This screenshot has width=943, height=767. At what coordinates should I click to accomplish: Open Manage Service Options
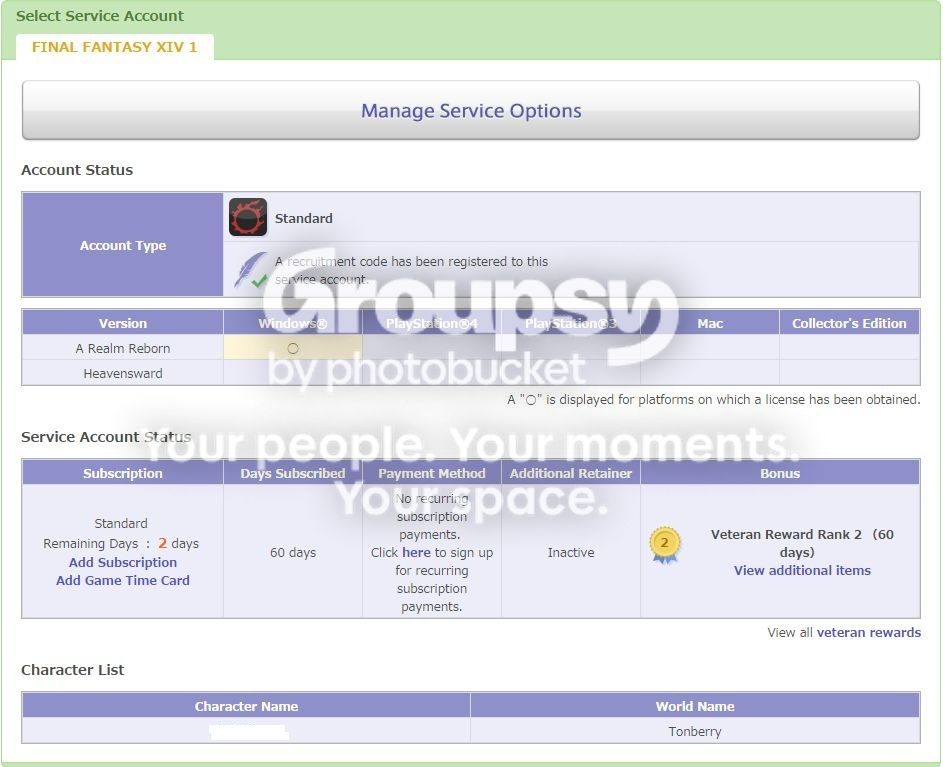471,110
